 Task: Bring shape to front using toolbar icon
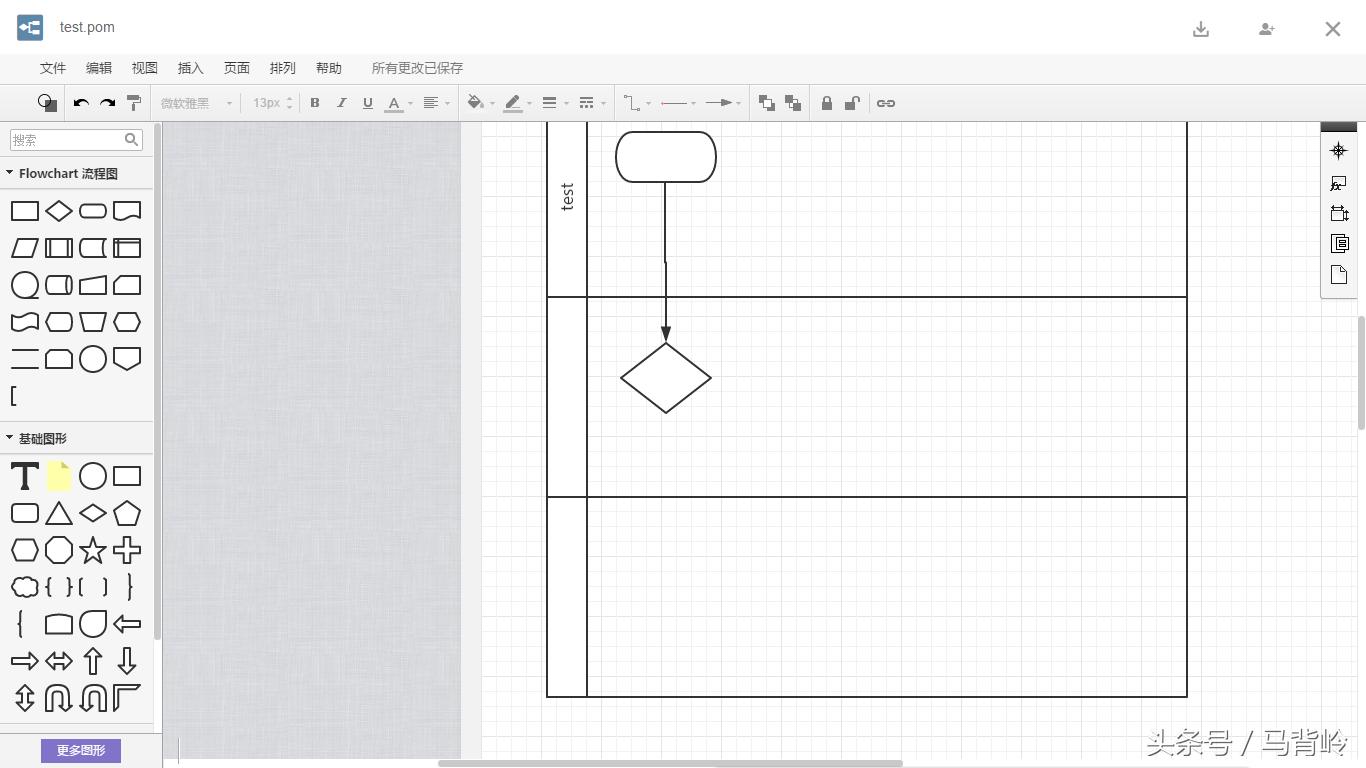(x=767, y=103)
